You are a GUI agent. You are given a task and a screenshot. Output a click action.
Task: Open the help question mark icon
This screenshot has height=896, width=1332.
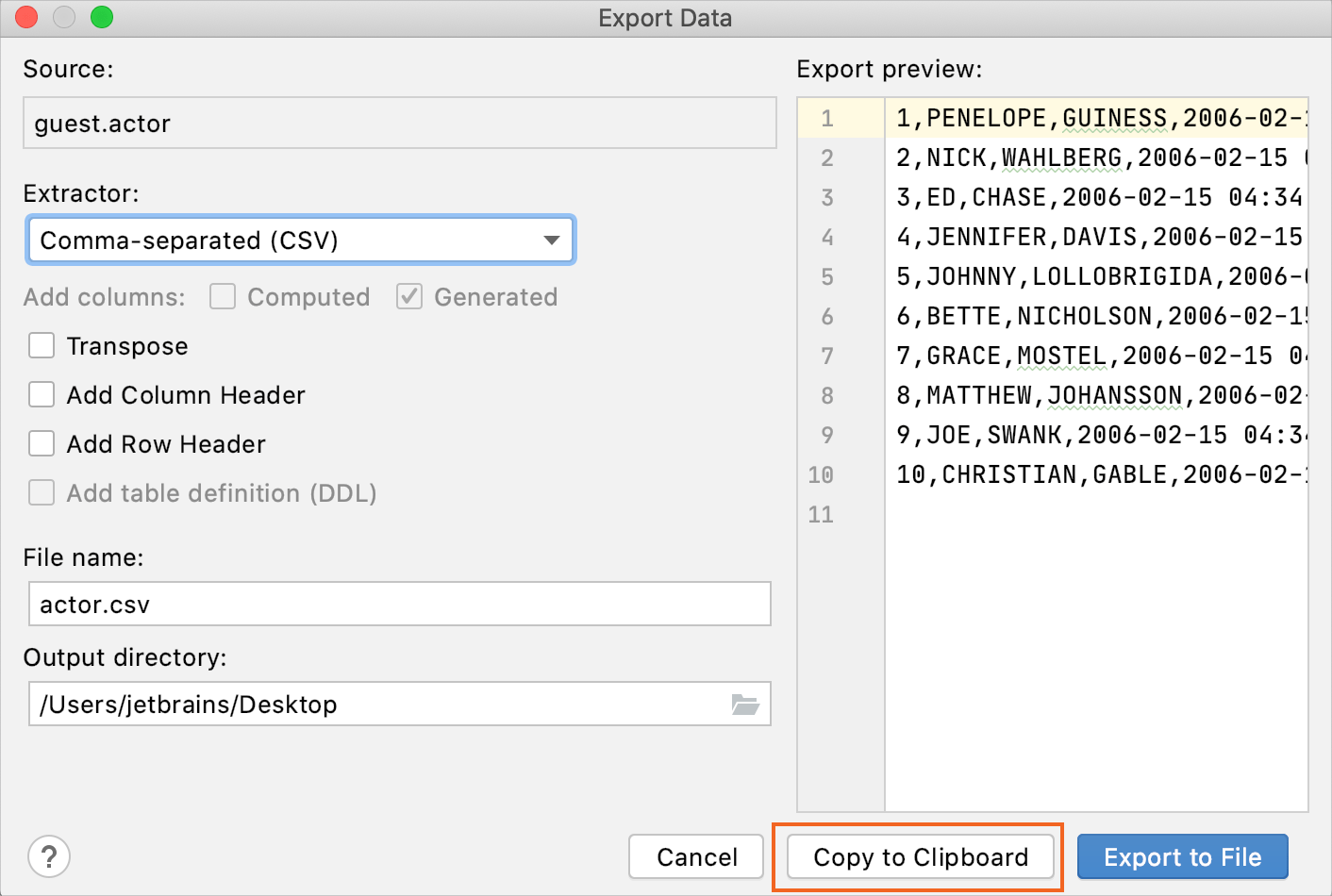49,856
